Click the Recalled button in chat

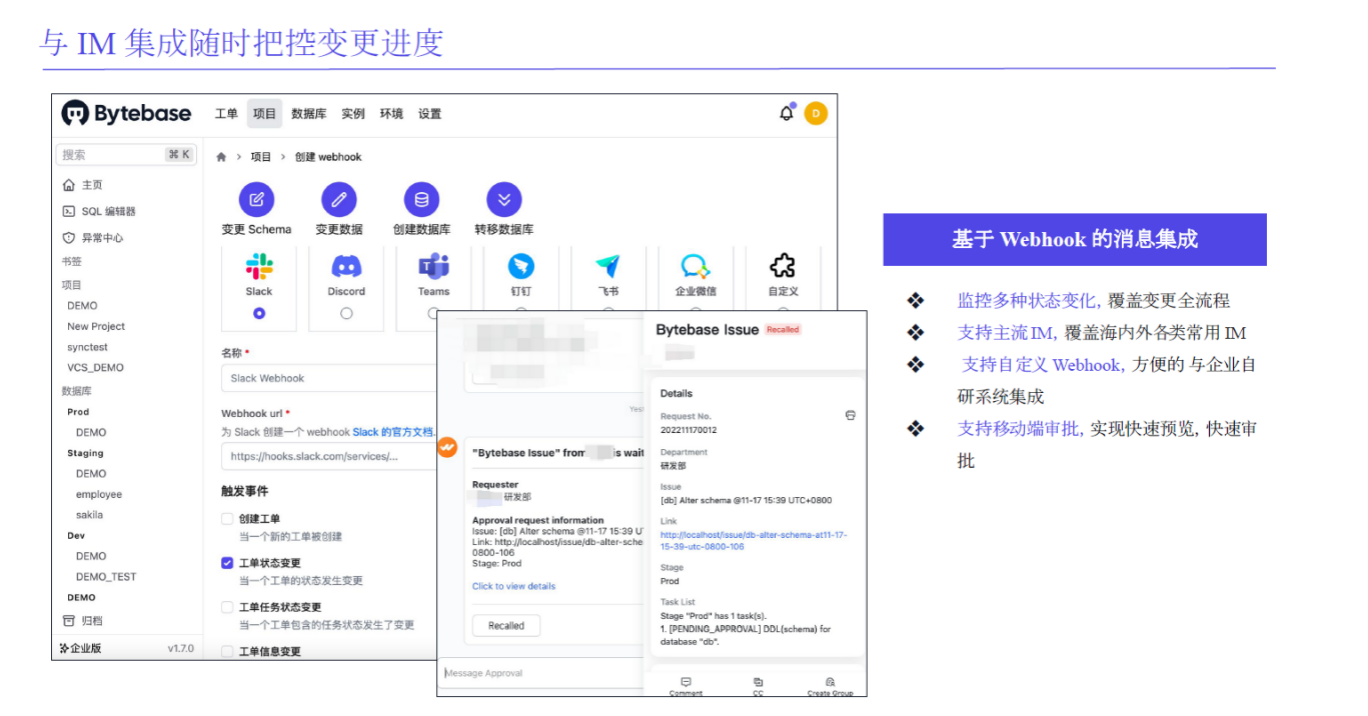[506, 626]
